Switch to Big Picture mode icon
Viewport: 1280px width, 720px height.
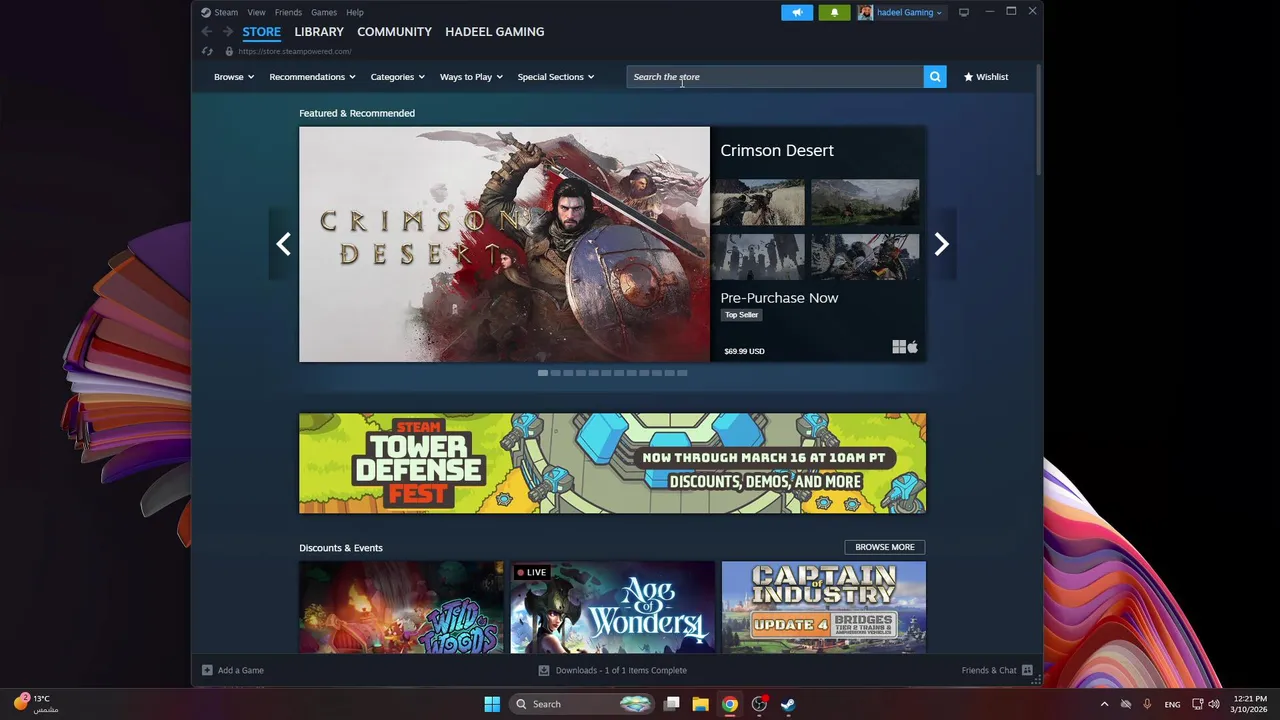coord(964,12)
